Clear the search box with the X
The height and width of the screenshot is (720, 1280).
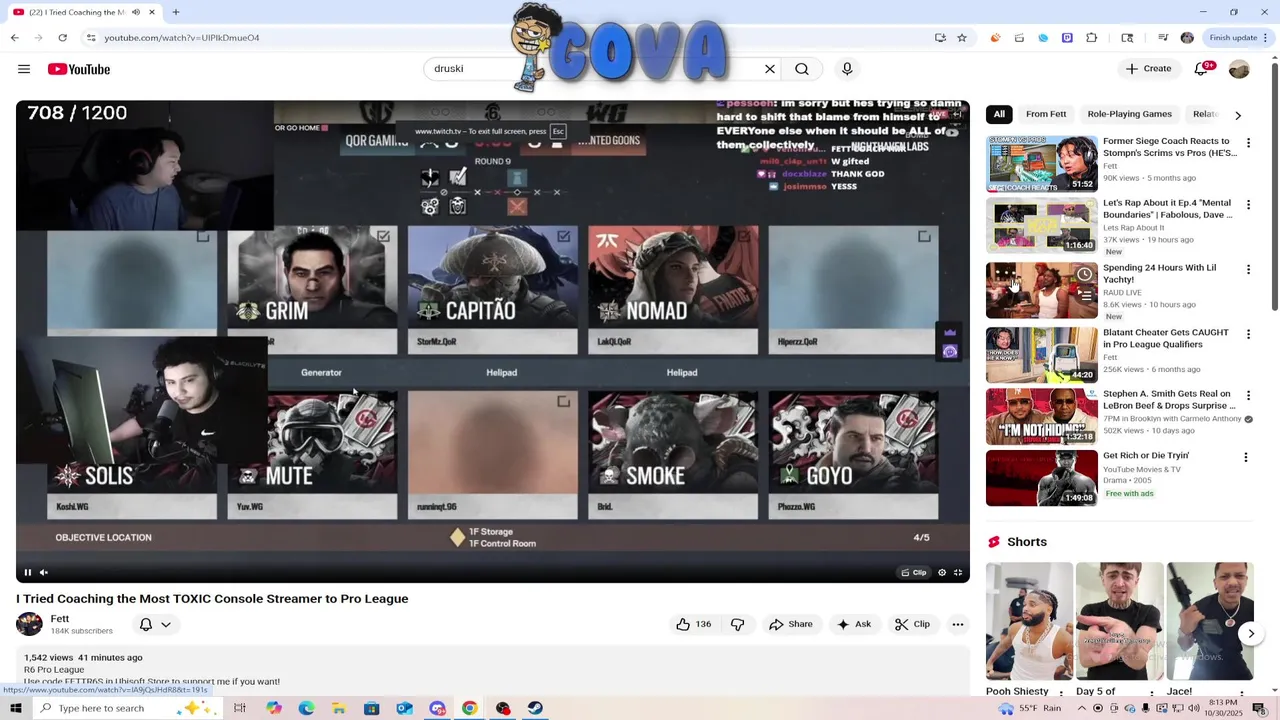pyautogui.click(x=770, y=69)
